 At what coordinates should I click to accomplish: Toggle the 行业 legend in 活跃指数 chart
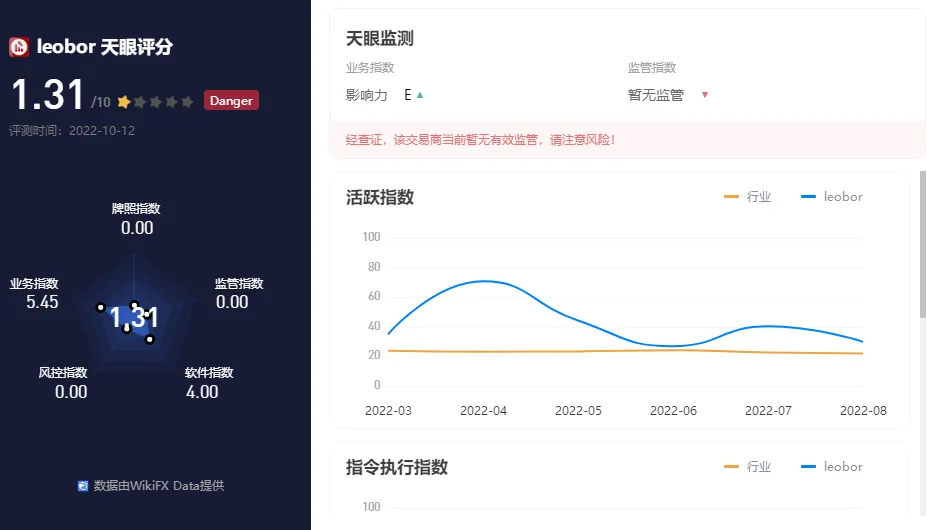tap(747, 196)
